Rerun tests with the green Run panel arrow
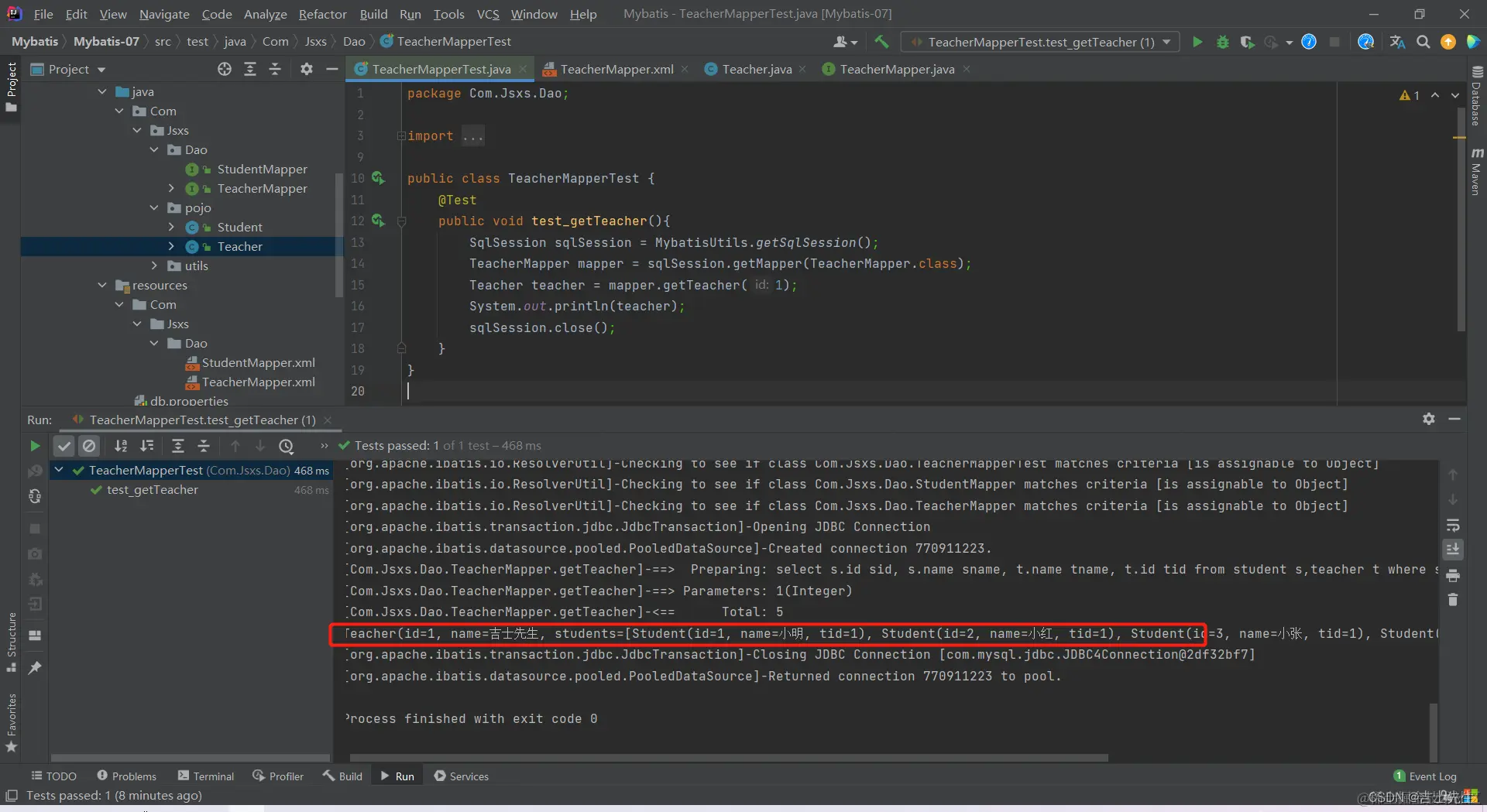This screenshot has height=812, width=1487. click(x=35, y=446)
